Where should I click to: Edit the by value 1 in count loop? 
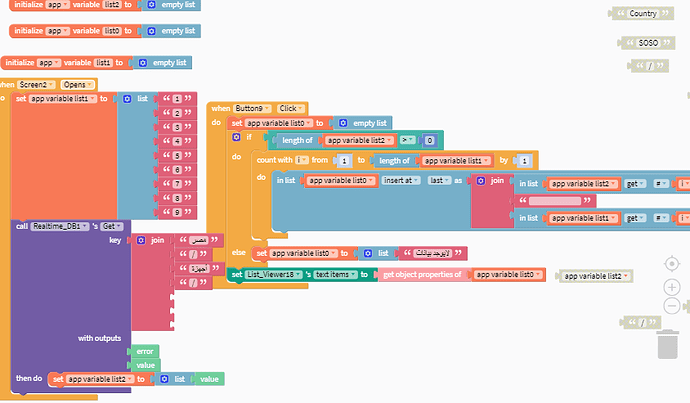(524, 161)
